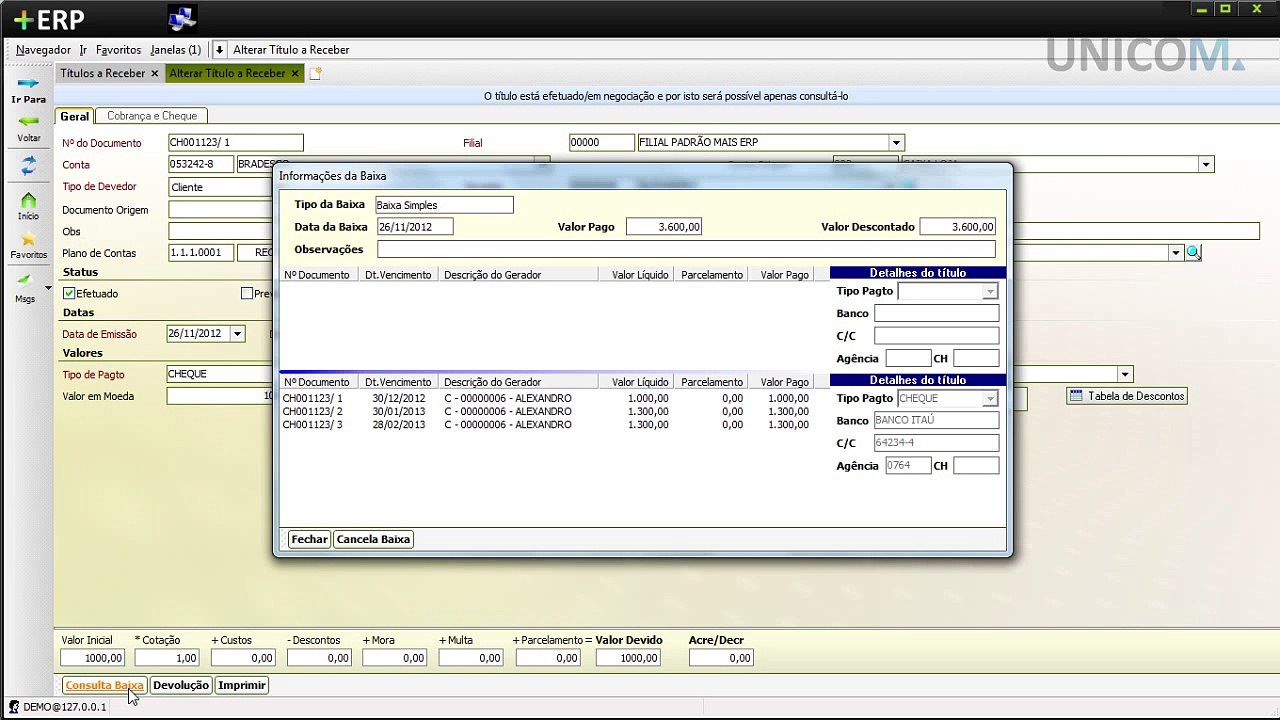Click the Descontos field at the bottom
The height and width of the screenshot is (720, 1280).
pos(319,658)
